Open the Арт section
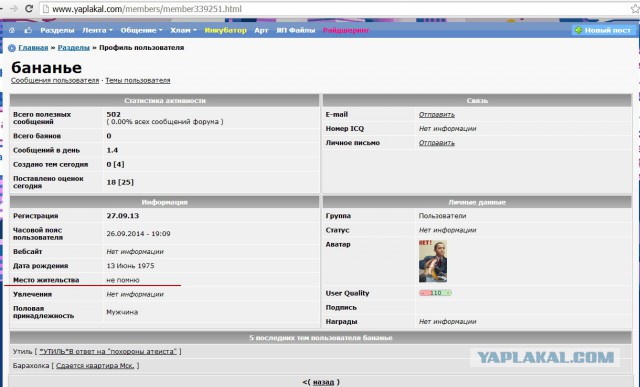This screenshot has height=387, width=640. 261,30
